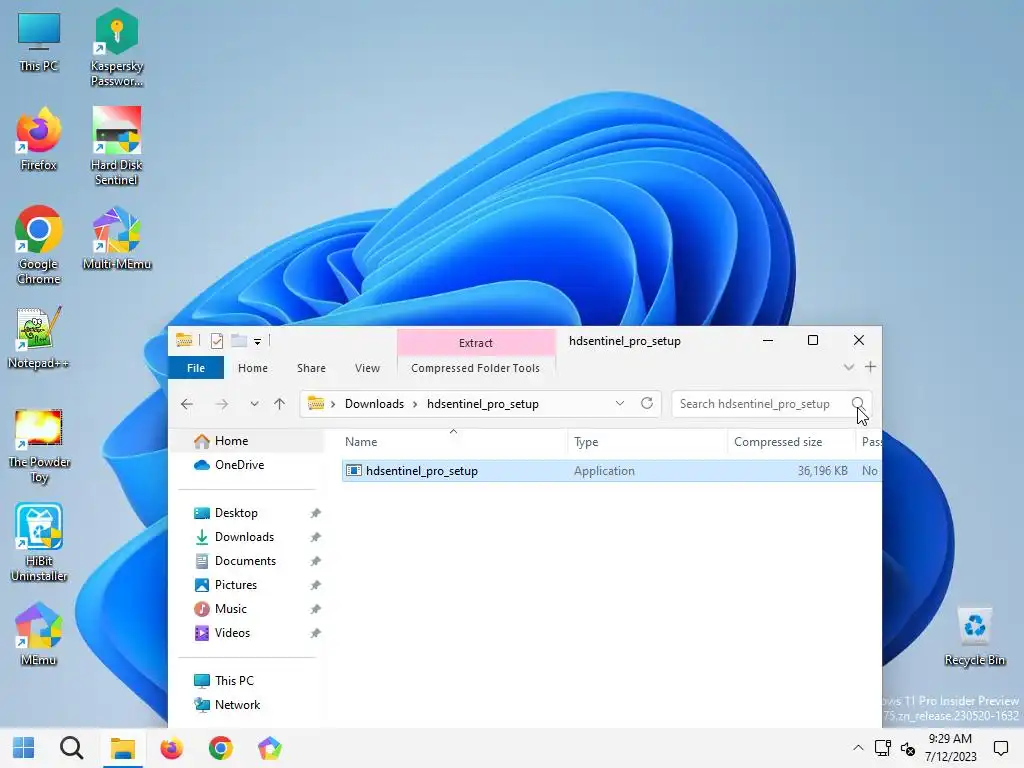The width and height of the screenshot is (1024, 768).
Task: Open the This PC desktop icon
Action: (x=39, y=41)
